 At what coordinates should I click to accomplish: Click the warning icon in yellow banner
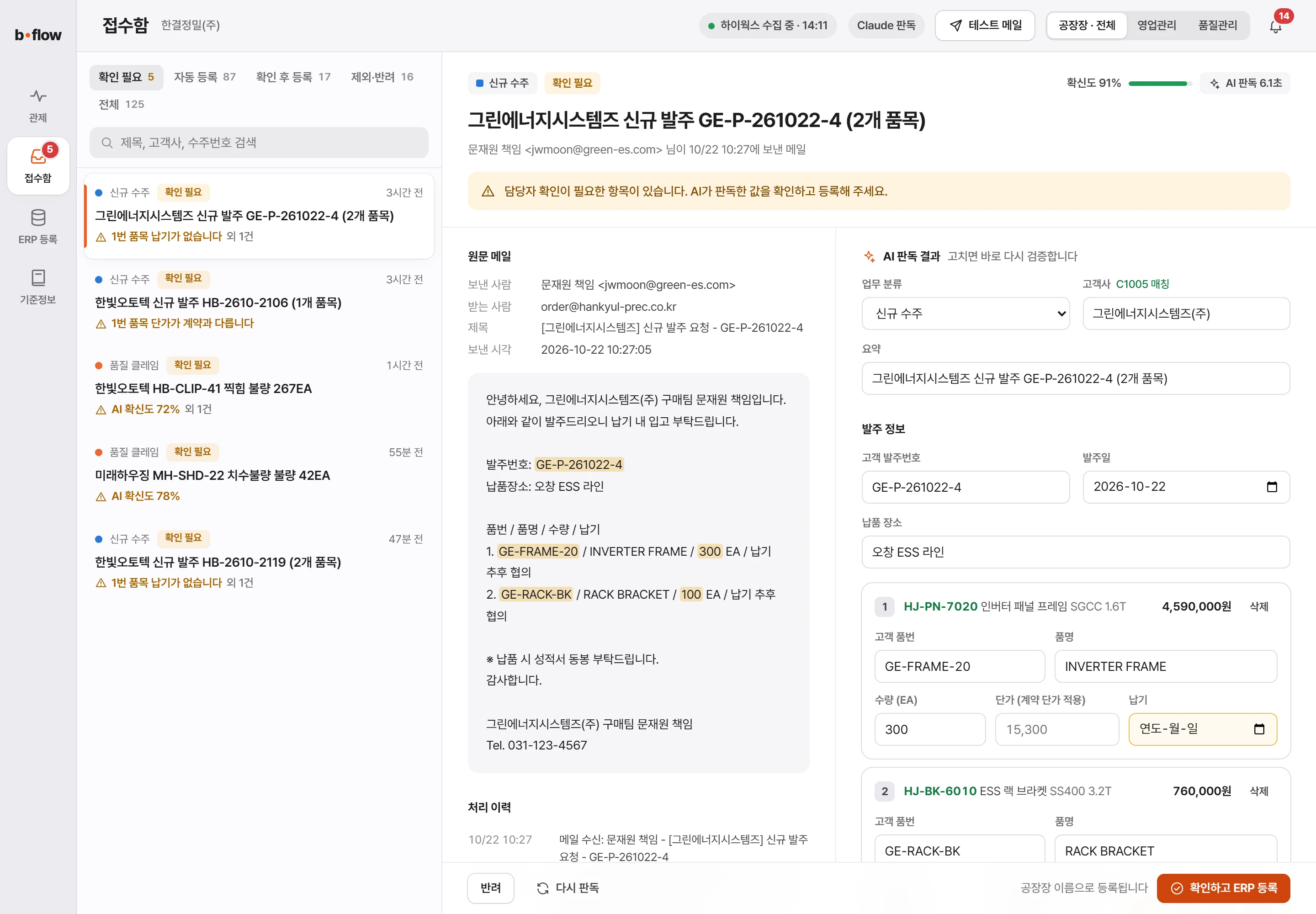coord(488,191)
